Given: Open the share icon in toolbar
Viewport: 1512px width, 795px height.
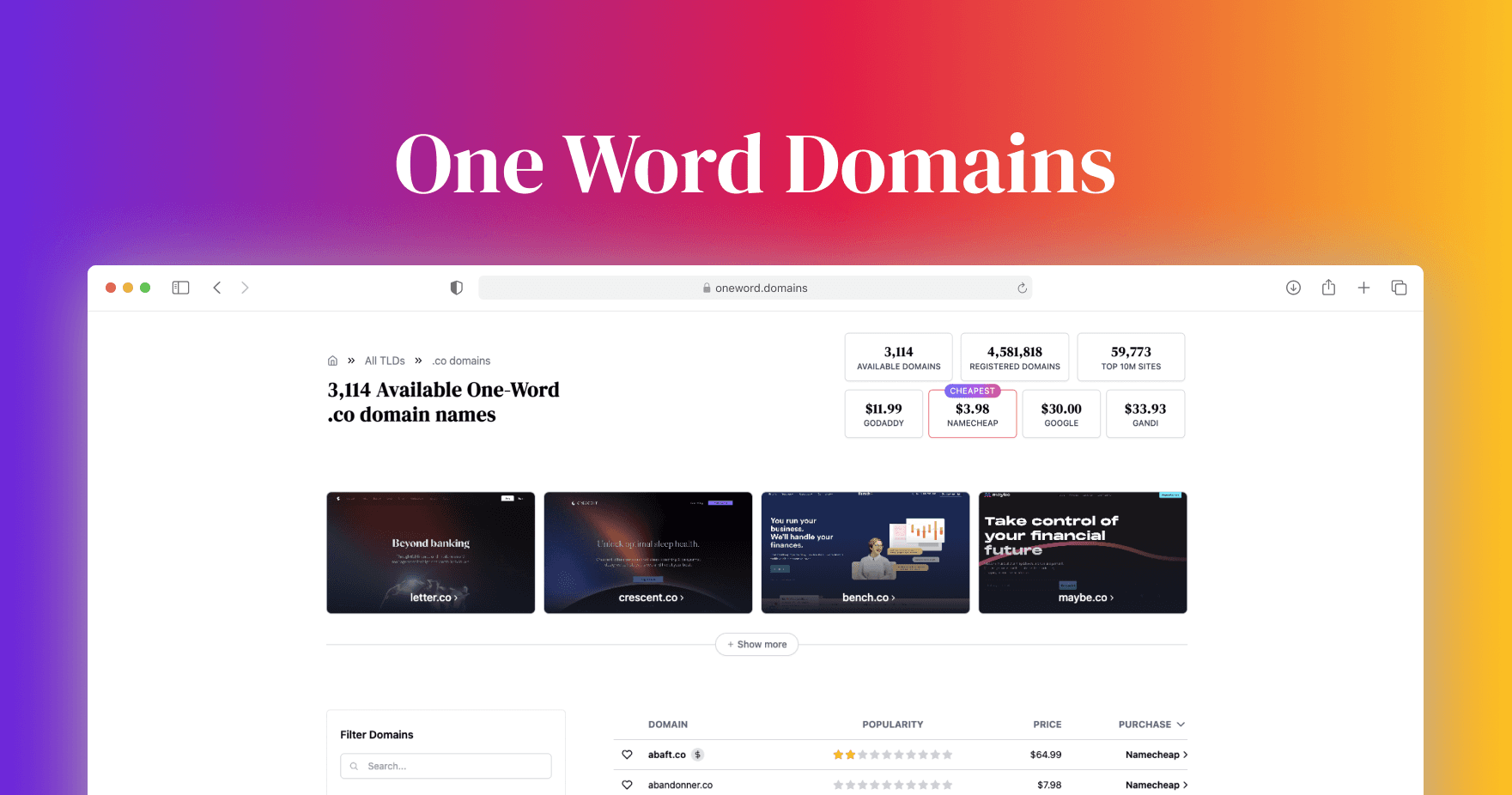Looking at the screenshot, I should (1328, 288).
